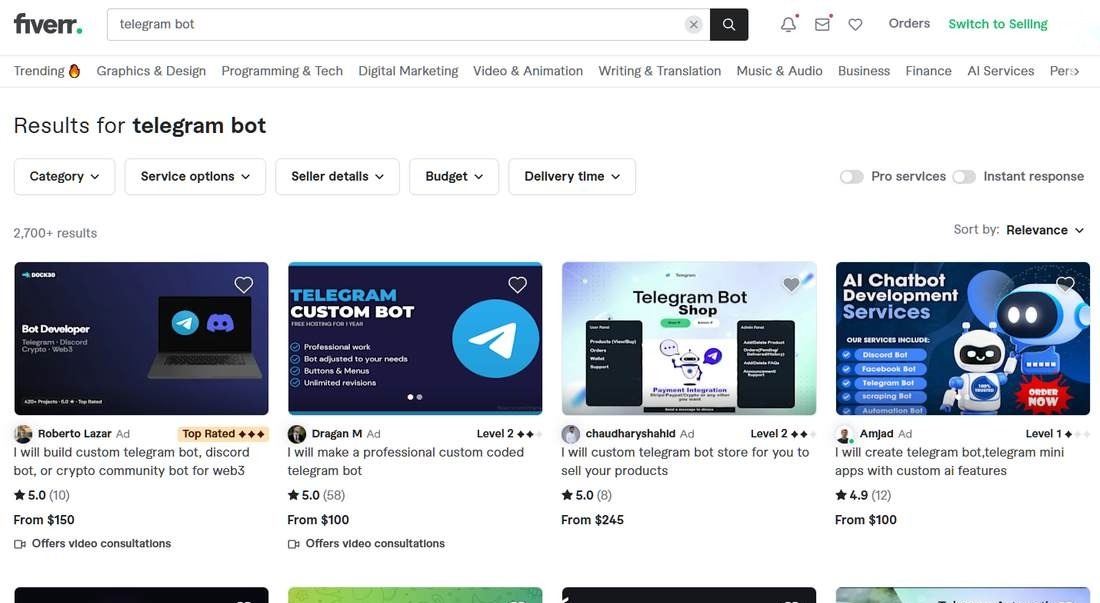Screen dimensions: 1100x603
Task: Click the Fiverr logo
Action: pos(48,24)
